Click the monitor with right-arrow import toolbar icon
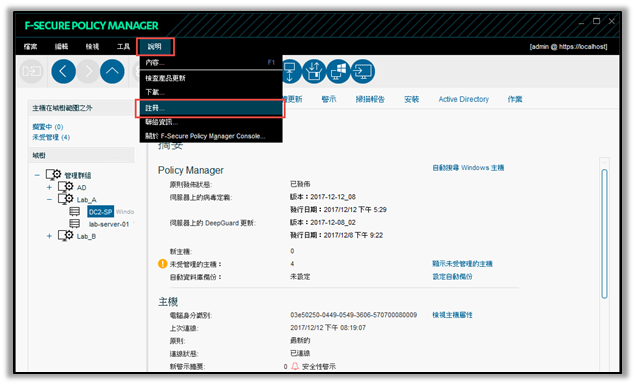635x385 pixels. (x=362, y=71)
